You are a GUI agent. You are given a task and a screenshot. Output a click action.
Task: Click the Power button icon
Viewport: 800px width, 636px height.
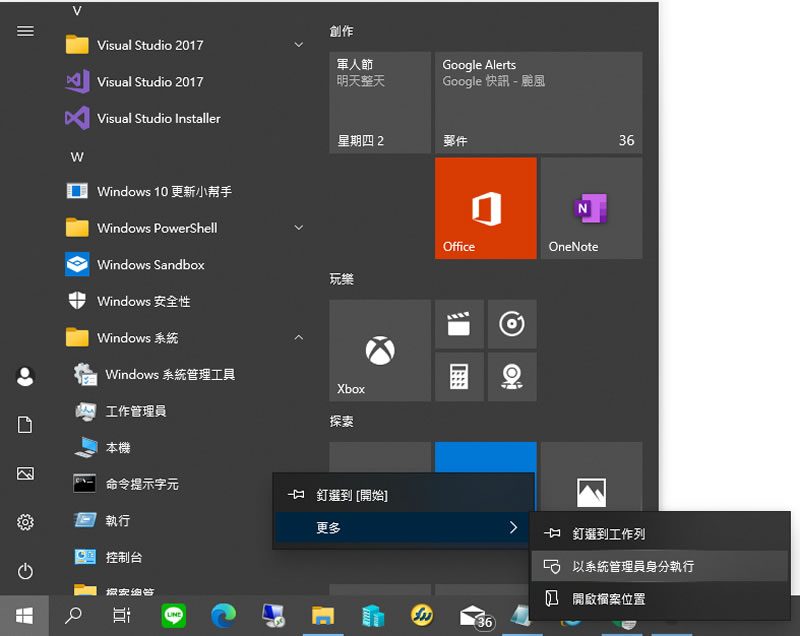click(x=25, y=571)
